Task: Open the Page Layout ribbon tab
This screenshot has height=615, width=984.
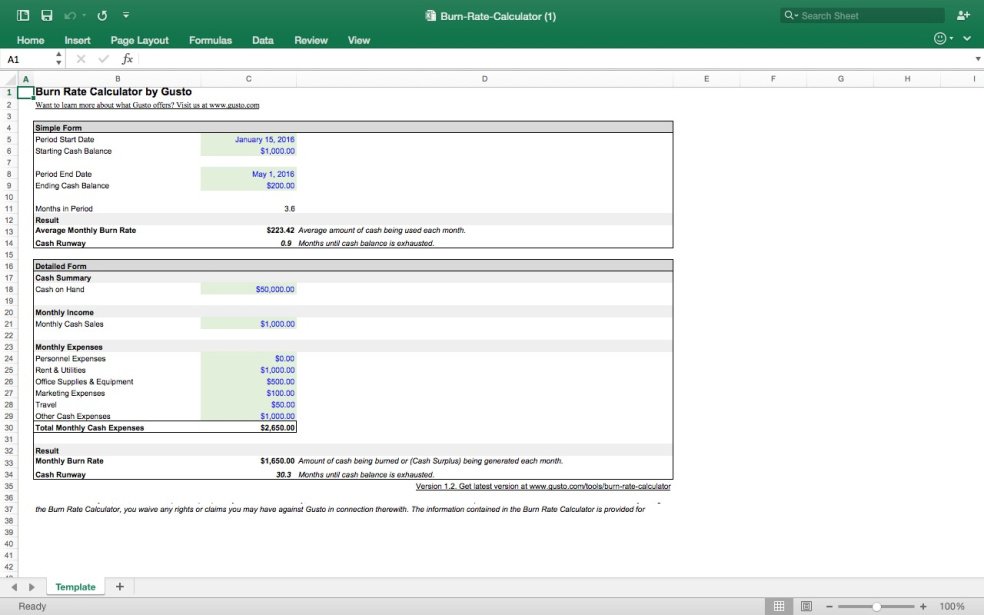Action: tap(139, 40)
